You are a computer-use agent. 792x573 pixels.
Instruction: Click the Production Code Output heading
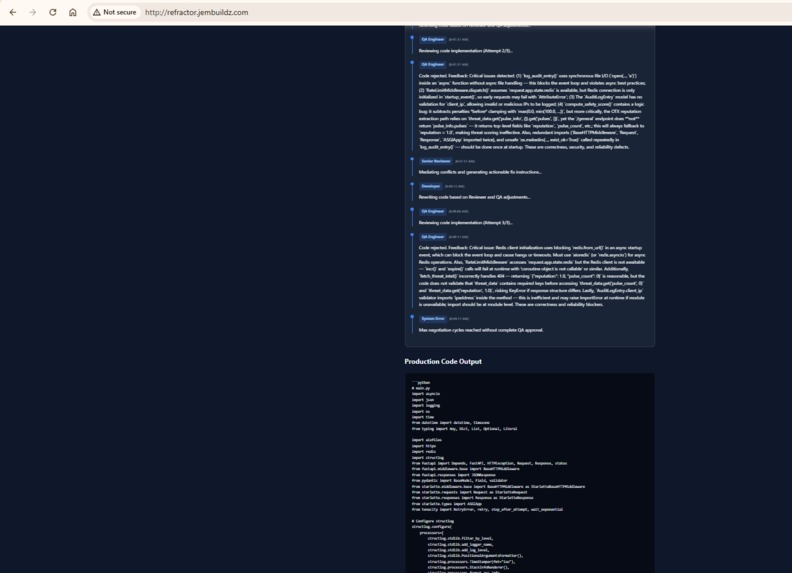(x=443, y=361)
